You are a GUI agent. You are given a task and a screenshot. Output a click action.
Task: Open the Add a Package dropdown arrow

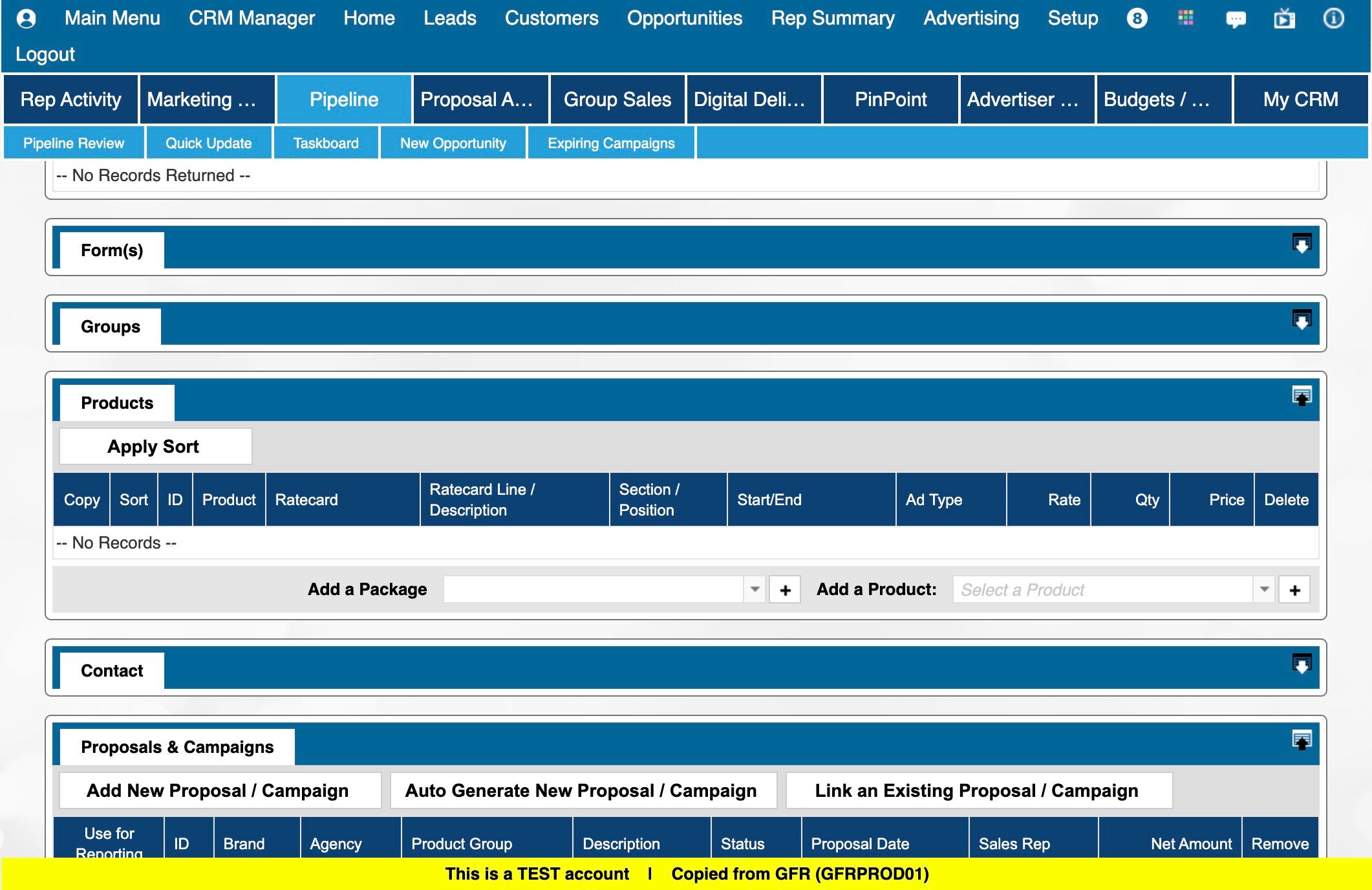pos(755,590)
